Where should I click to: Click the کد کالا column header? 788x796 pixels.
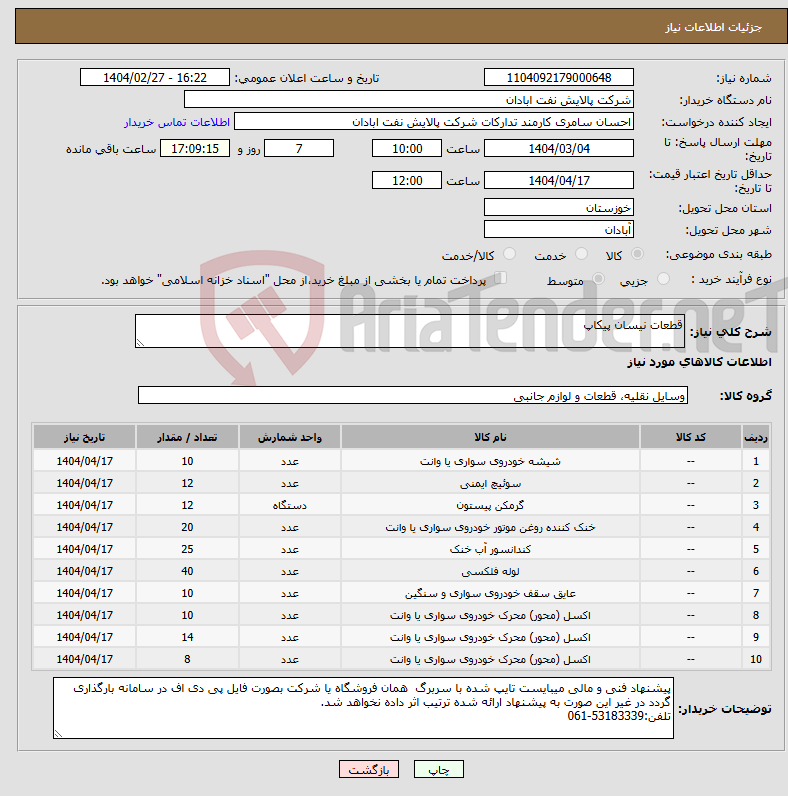[690, 437]
